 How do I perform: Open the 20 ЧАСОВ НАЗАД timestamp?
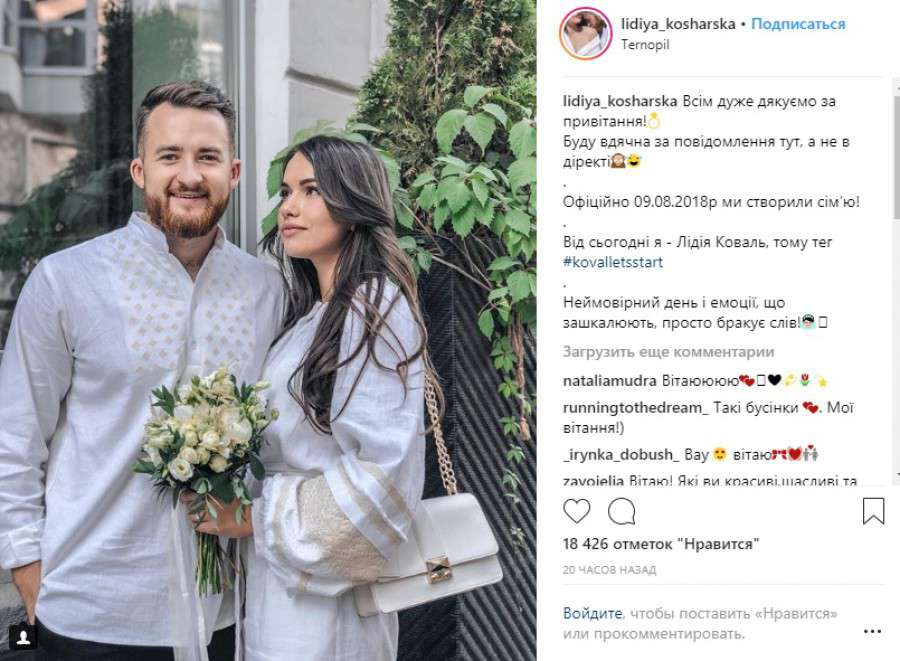[x=610, y=570]
